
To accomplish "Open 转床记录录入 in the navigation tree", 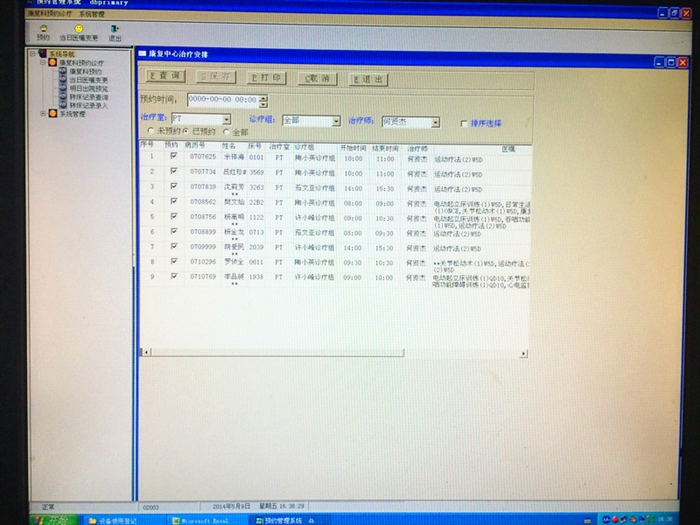I will point(88,105).
